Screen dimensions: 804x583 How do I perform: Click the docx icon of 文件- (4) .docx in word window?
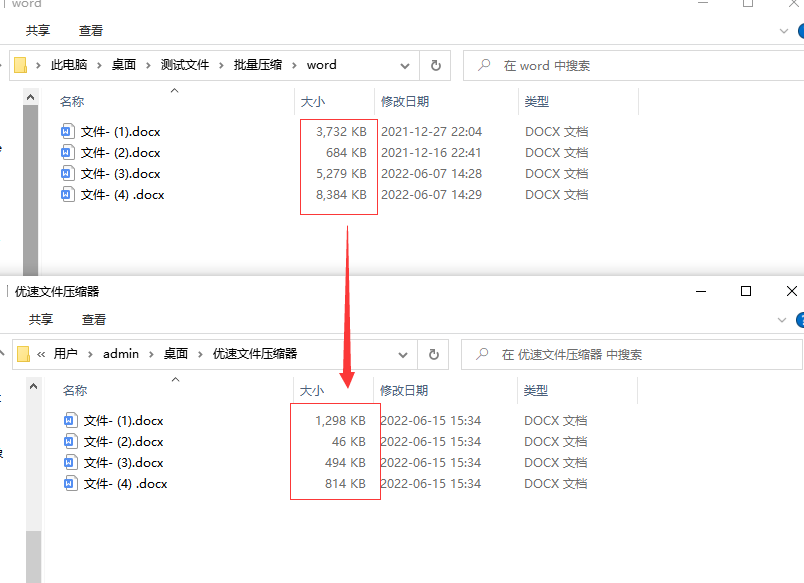[67, 195]
